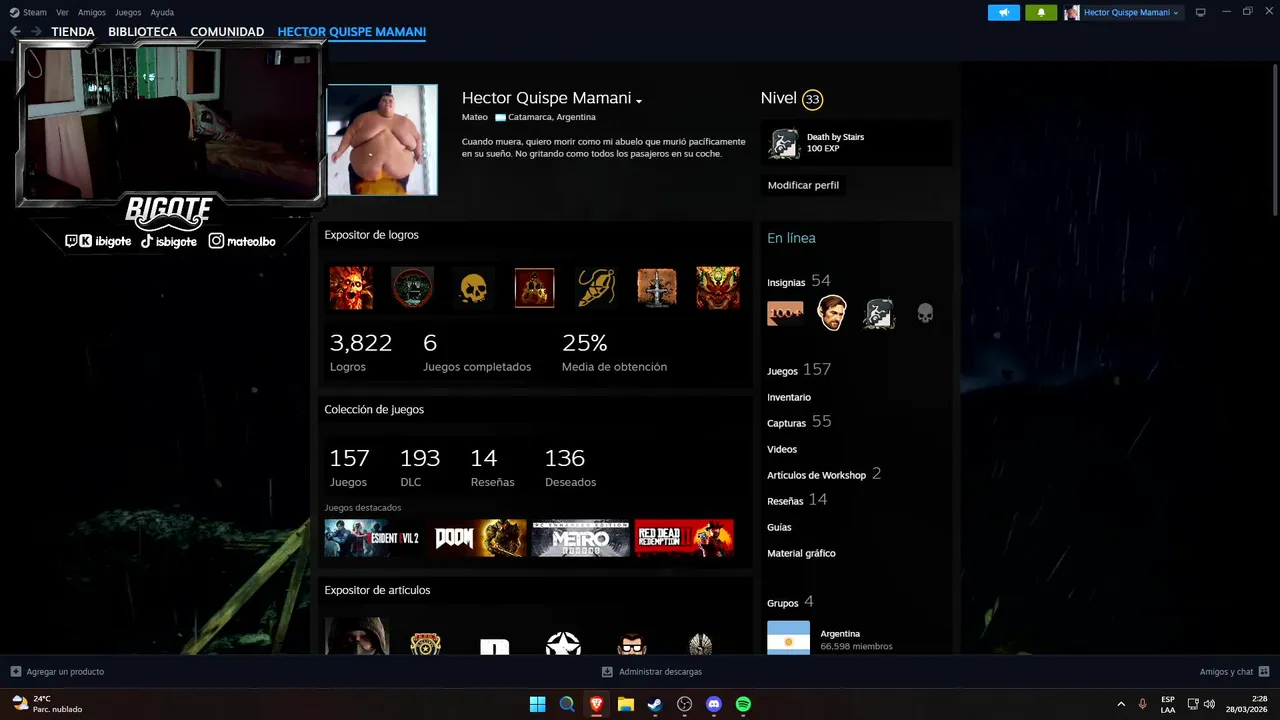
Task: Open the grey skull badge in Insignias
Action: click(x=926, y=313)
